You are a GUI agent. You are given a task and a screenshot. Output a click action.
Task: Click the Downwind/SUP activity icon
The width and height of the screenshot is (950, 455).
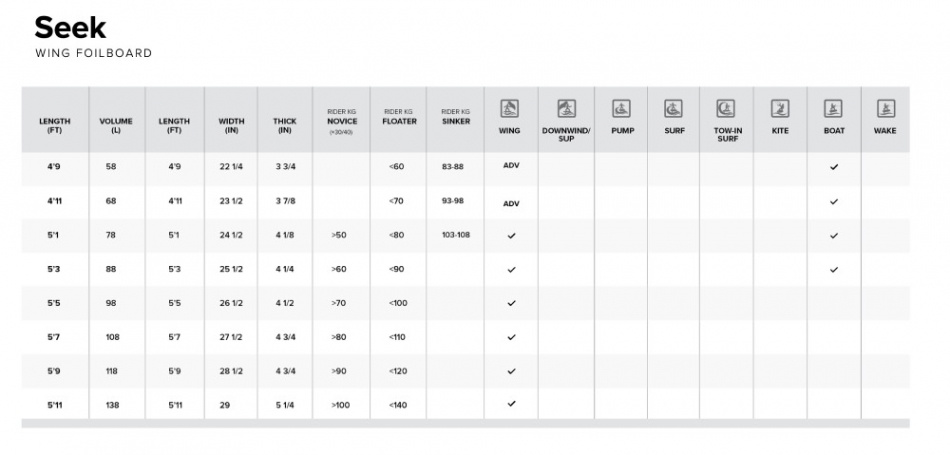click(566, 109)
